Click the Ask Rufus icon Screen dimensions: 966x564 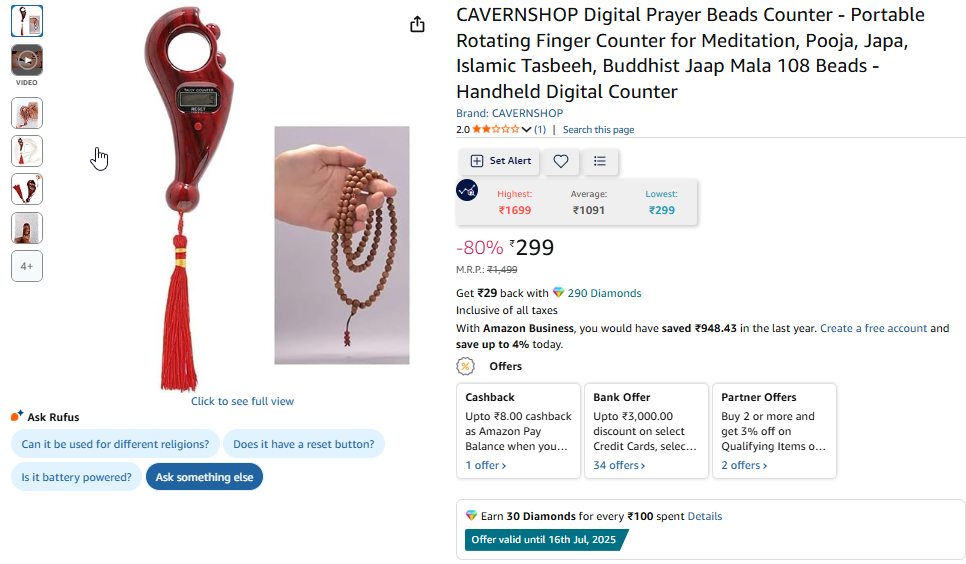pos(17,417)
